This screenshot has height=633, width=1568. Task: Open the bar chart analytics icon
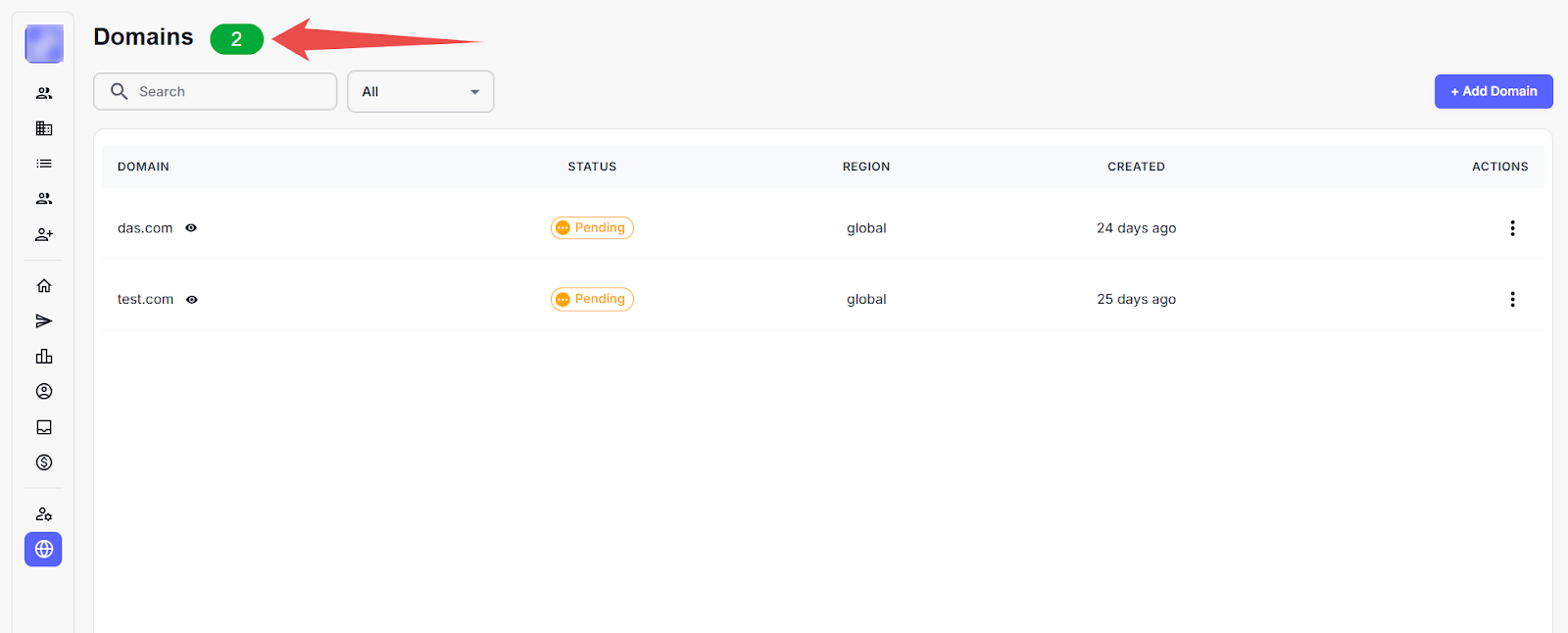coord(44,357)
